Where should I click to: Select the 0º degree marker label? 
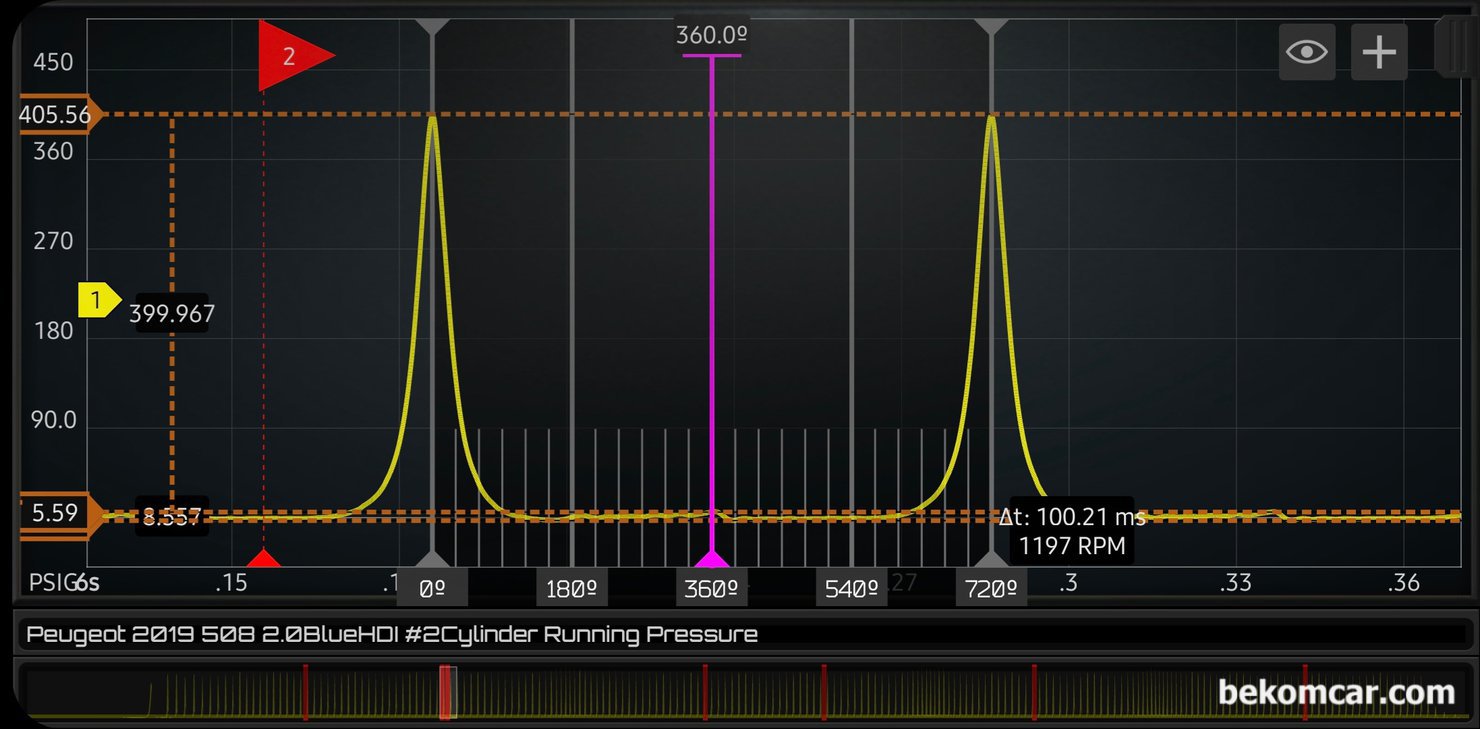pos(432,588)
